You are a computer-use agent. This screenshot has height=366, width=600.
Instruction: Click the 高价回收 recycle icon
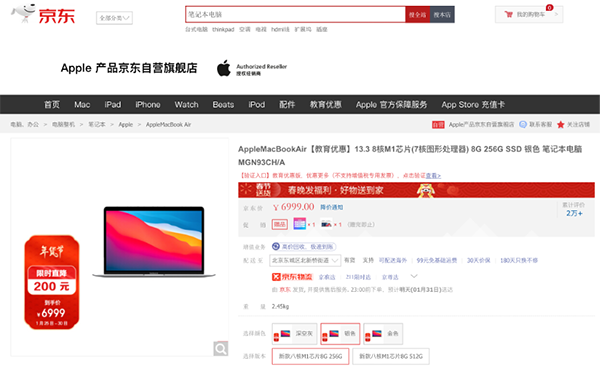click(276, 246)
